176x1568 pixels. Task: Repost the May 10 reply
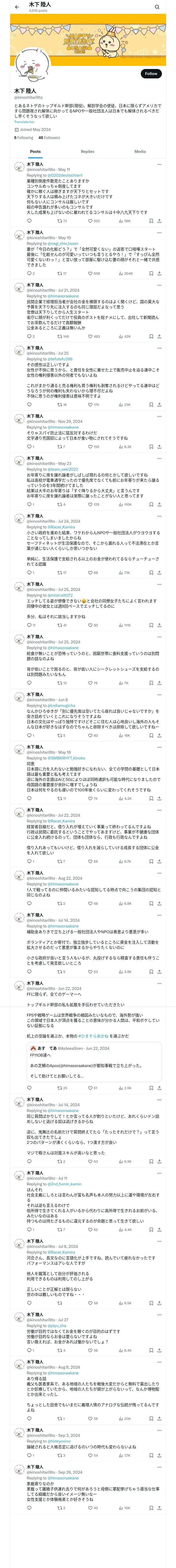[59, 273]
